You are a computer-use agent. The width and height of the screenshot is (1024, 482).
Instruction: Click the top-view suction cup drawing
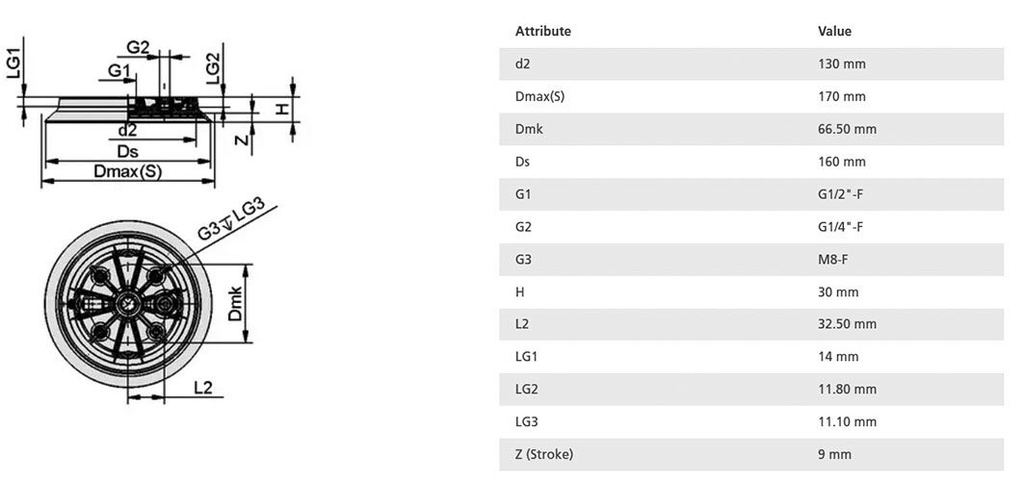[130, 304]
